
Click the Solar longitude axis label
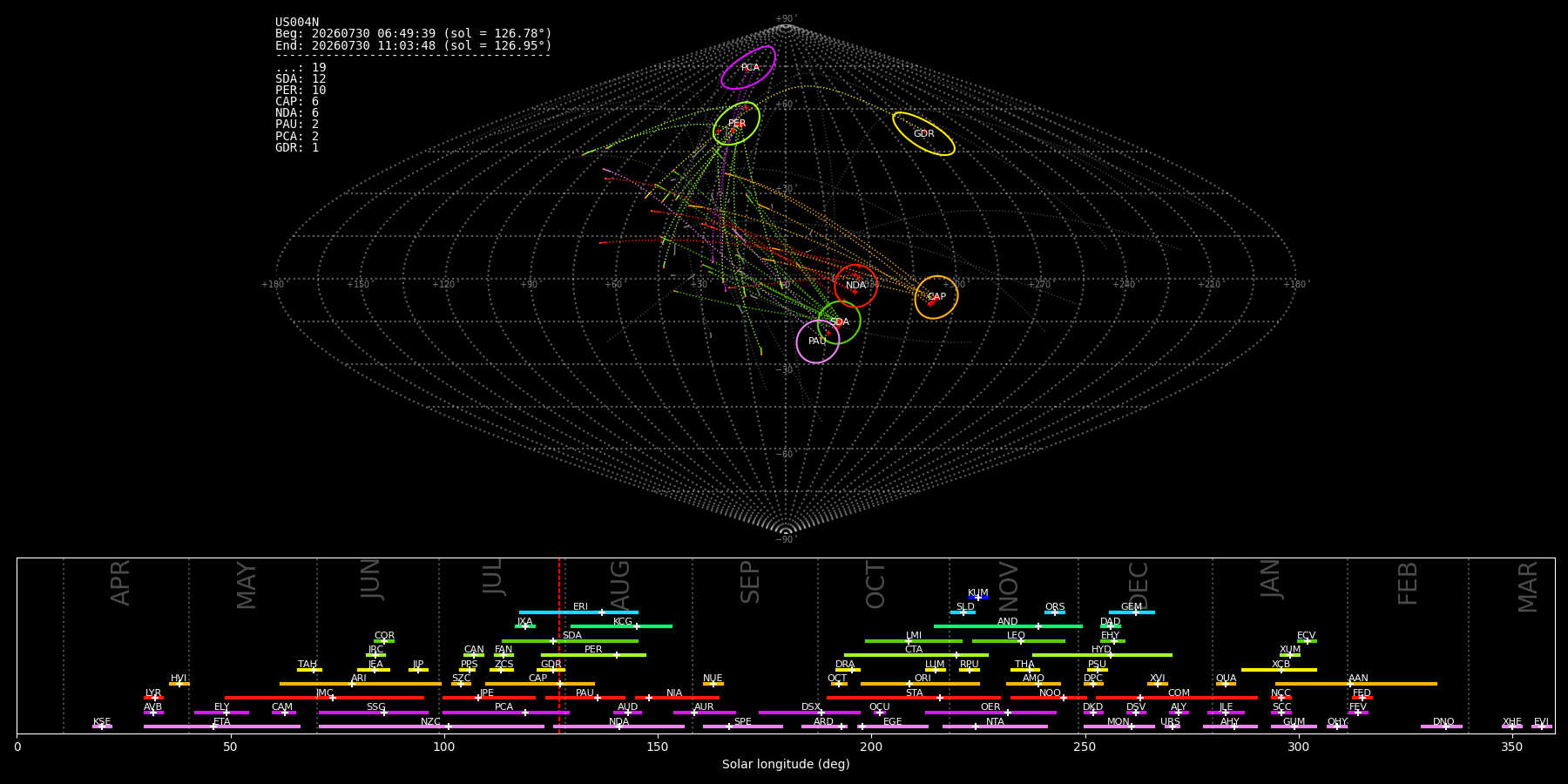[x=786, y=764]
